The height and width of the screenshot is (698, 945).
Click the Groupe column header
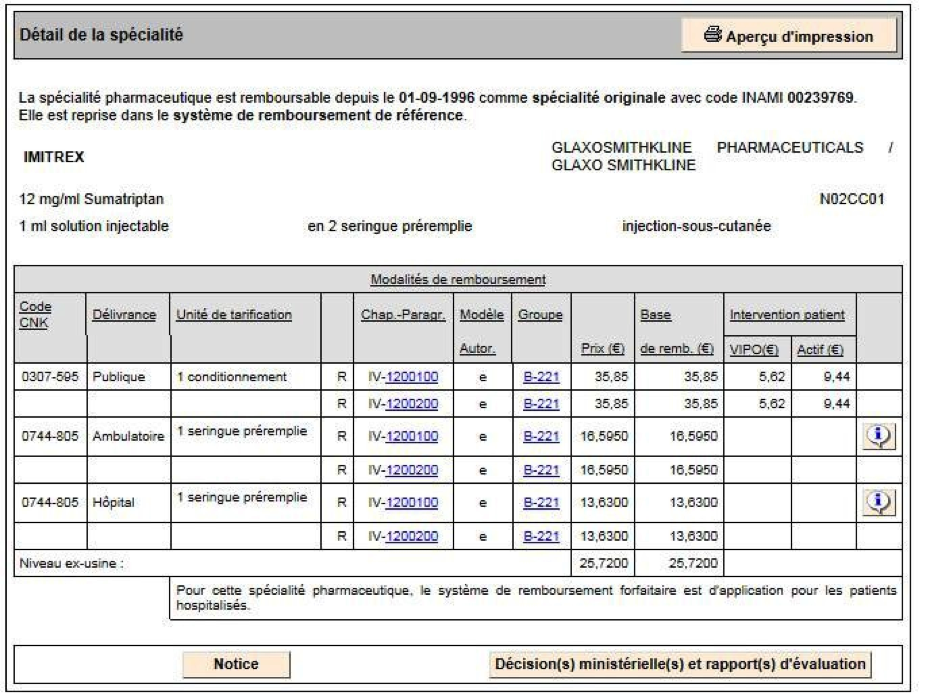point(540,315)
